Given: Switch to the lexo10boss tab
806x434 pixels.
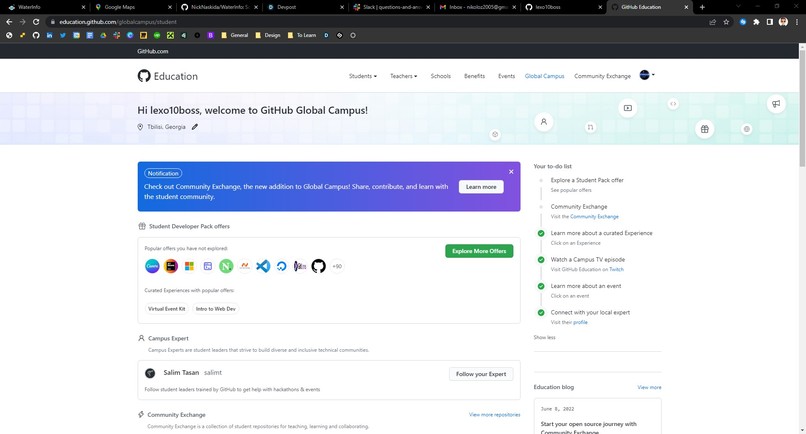Looking at the screenshot, I should point(563,7).
